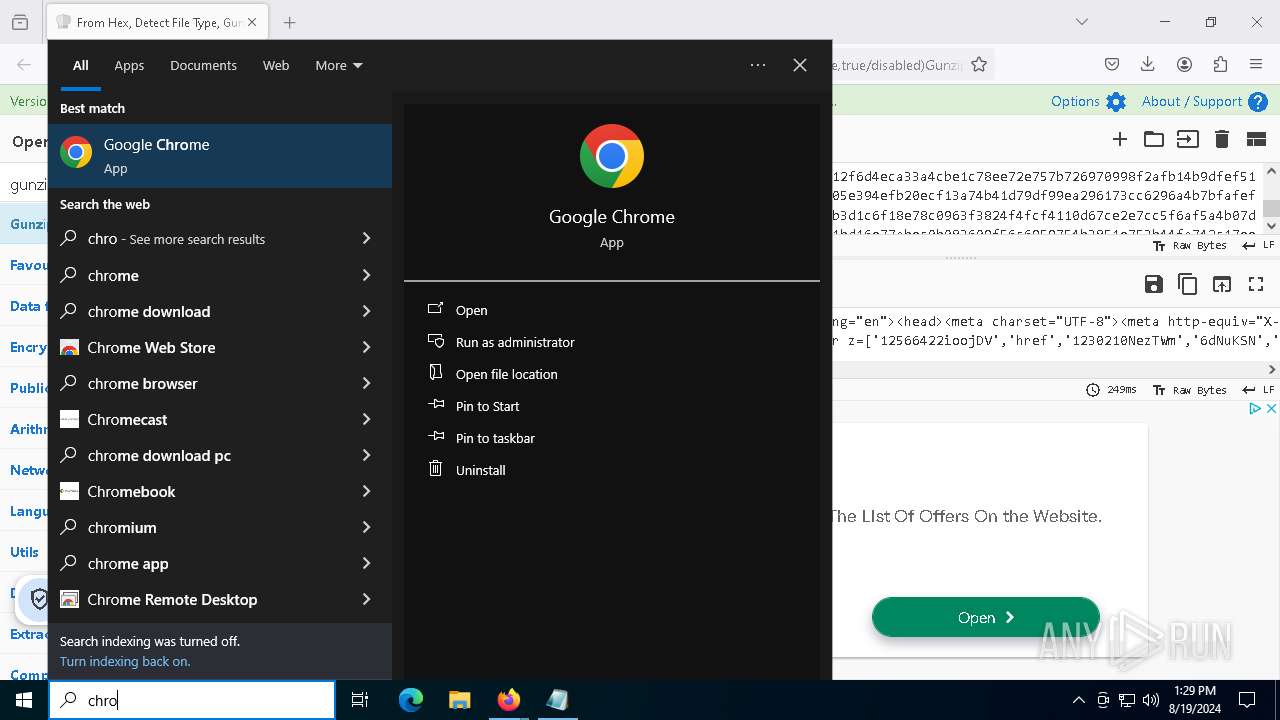Open search panel options ellipsis
The height and width of the screenshot is (720, 1280).
(x=758, y=65)
